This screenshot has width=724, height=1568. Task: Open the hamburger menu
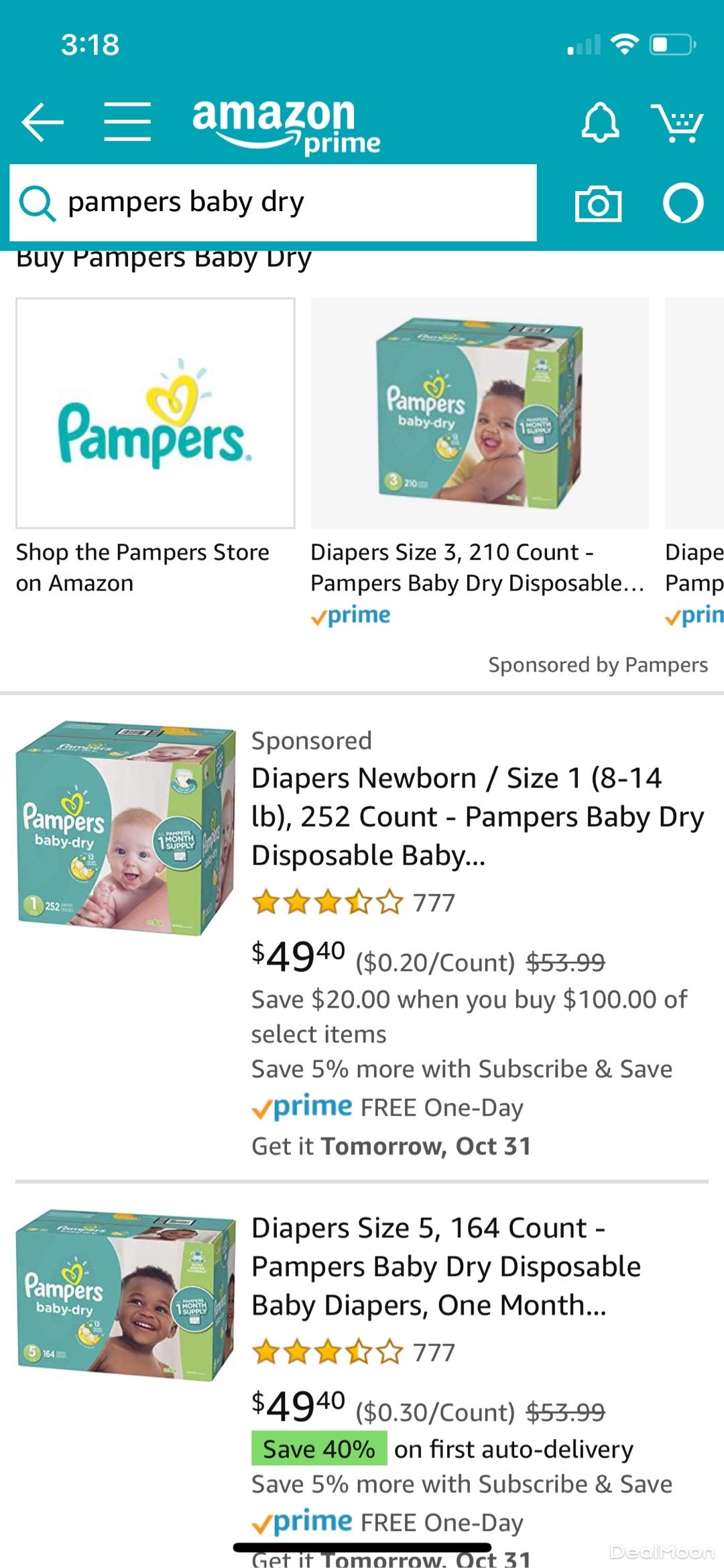[127, 122]
